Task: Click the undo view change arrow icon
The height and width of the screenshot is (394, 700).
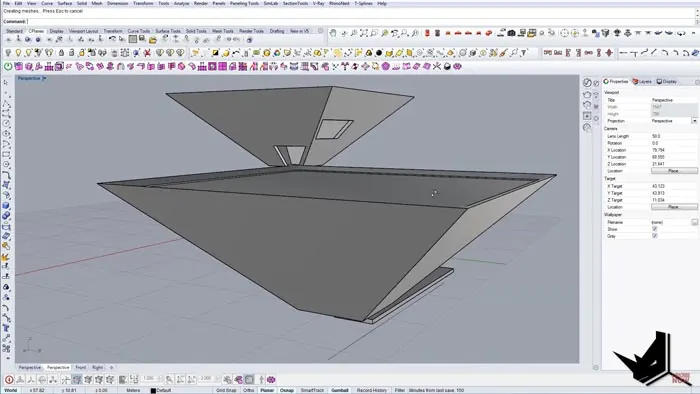Action: (395, 33)
